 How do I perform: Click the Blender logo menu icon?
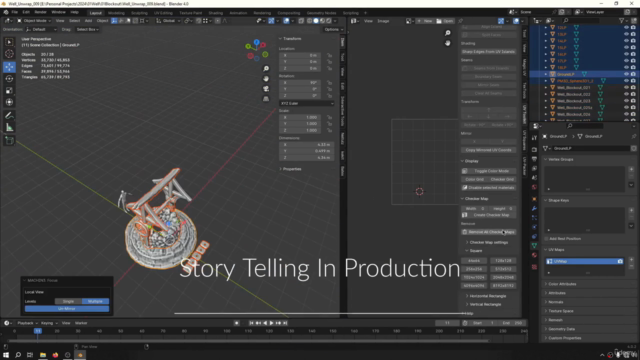click(6, 12)
